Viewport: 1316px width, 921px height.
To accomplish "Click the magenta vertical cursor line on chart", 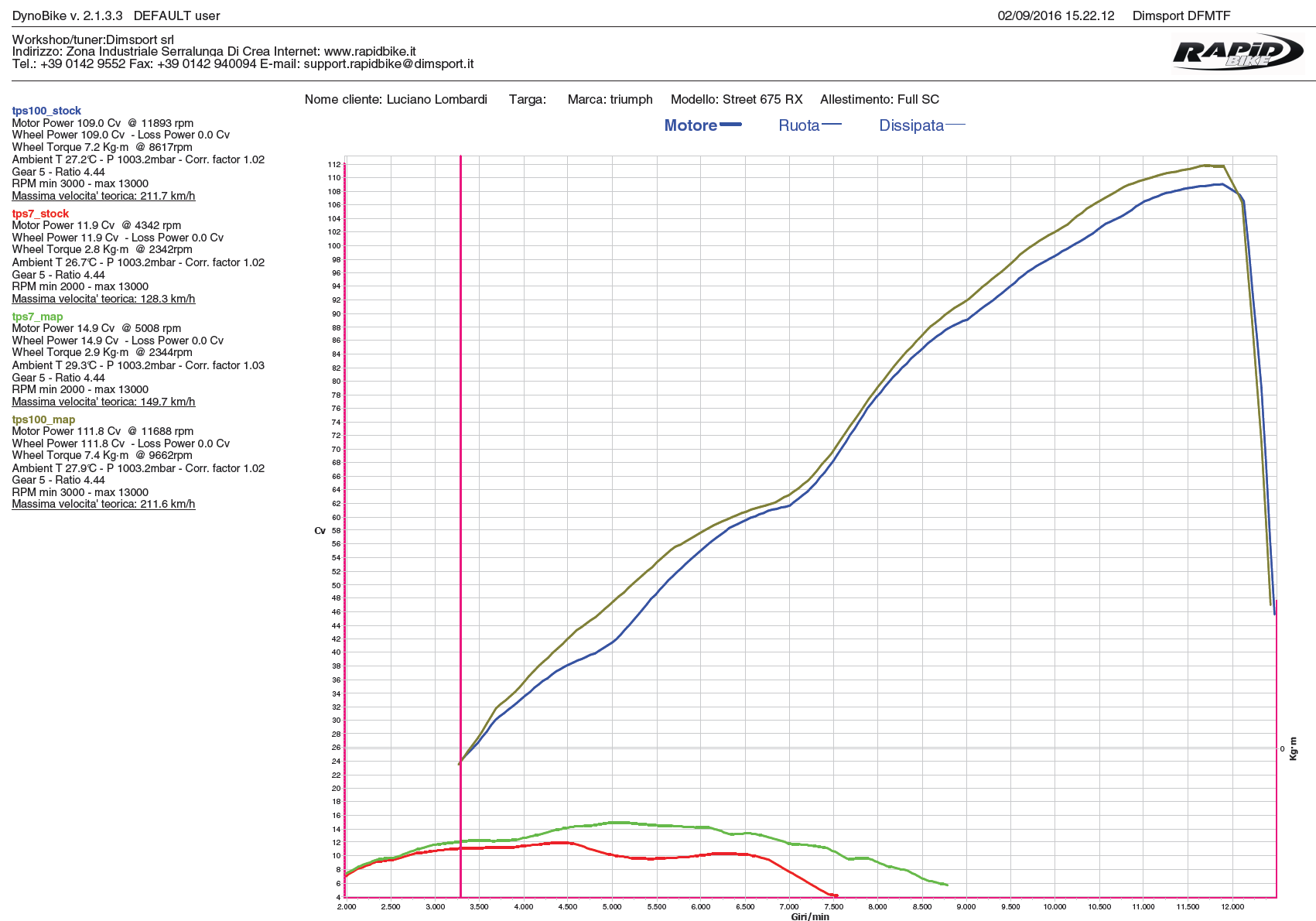I will tap(460, 464).
